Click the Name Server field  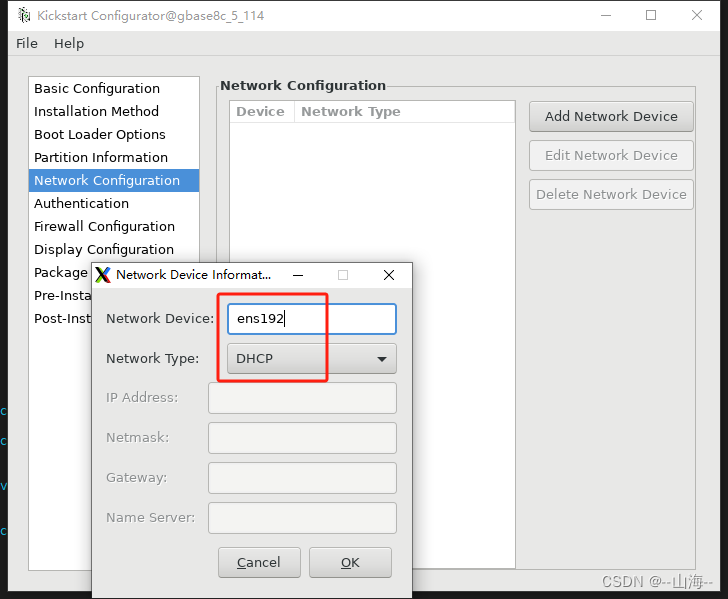(x=302, y=518)
